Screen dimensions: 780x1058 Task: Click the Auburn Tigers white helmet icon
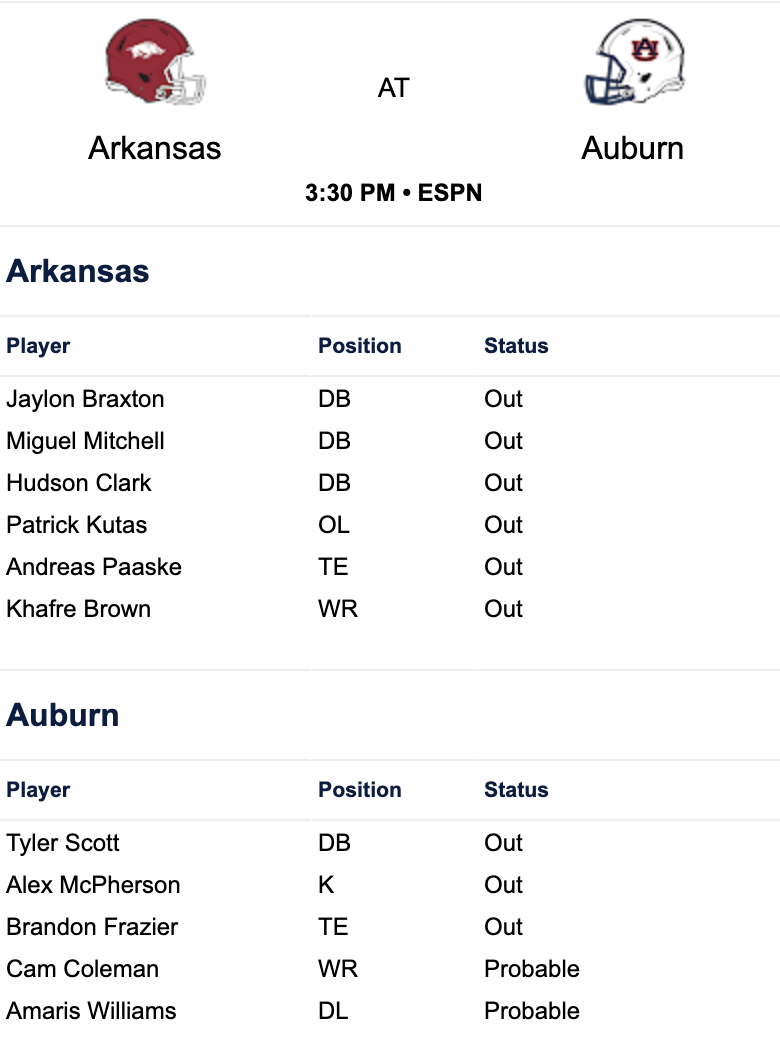[x=634, y=62]
